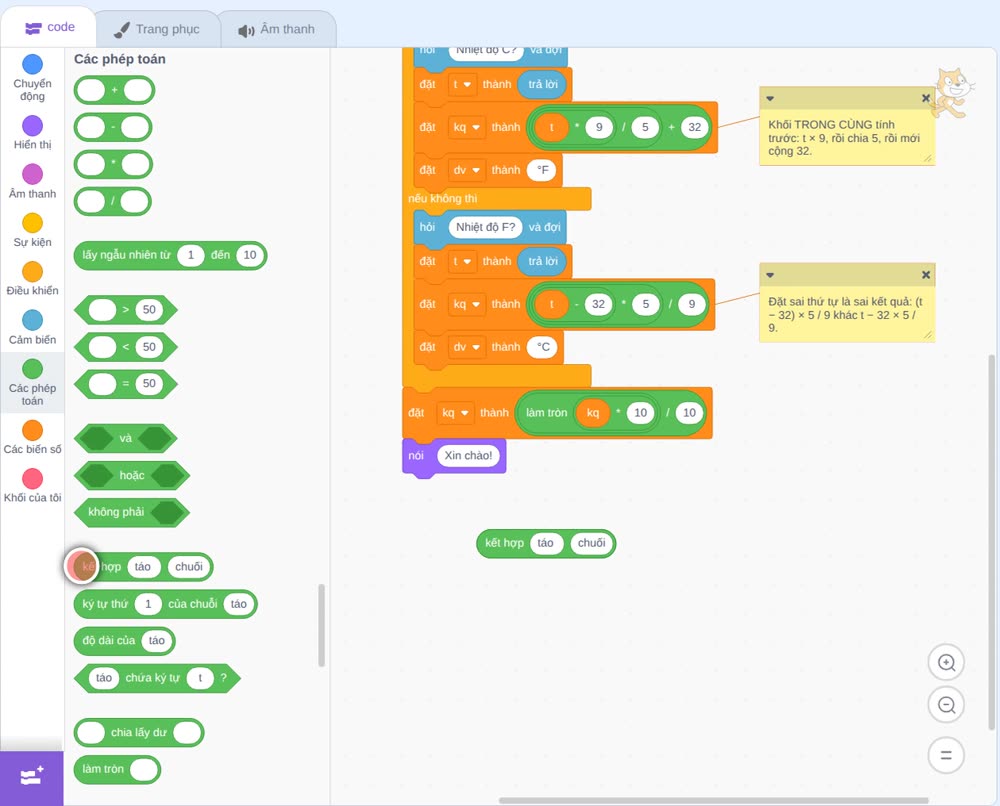Screen dimensions: 1000x806
Task: Select the Cảm biến category circle
Action: (x=33, y=320)
